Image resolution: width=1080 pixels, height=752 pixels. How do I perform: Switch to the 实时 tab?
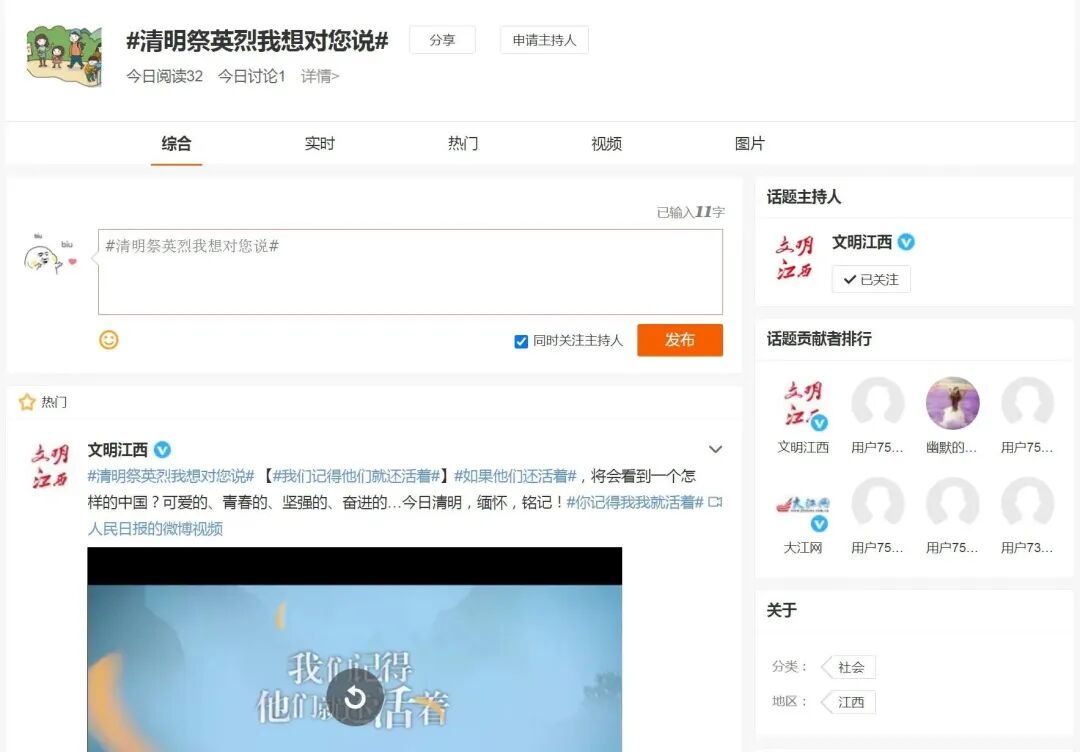[x=318, y=143]
